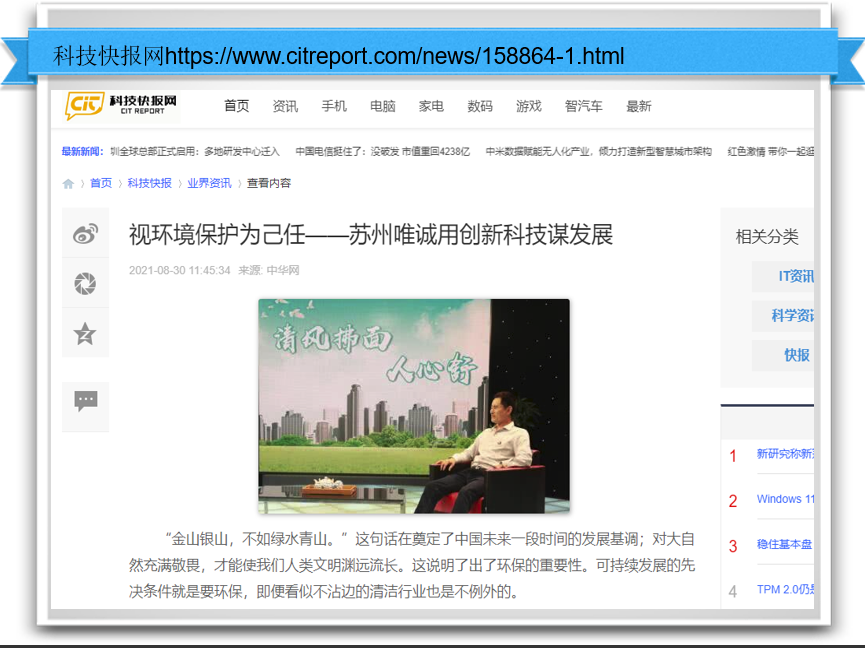The height and width of the screenshot is (648, 865).
Task: Open breadcrumb link 科技快报
Action: [151, 183]
